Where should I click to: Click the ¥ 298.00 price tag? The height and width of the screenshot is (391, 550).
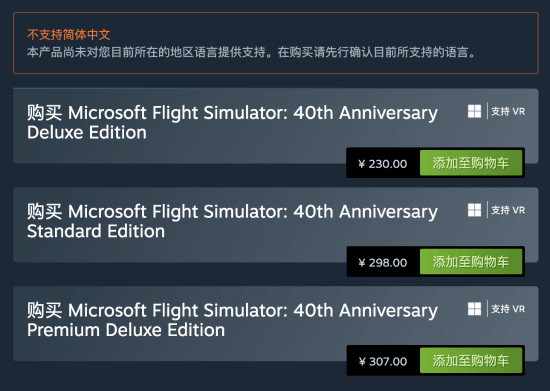[383, 263]
